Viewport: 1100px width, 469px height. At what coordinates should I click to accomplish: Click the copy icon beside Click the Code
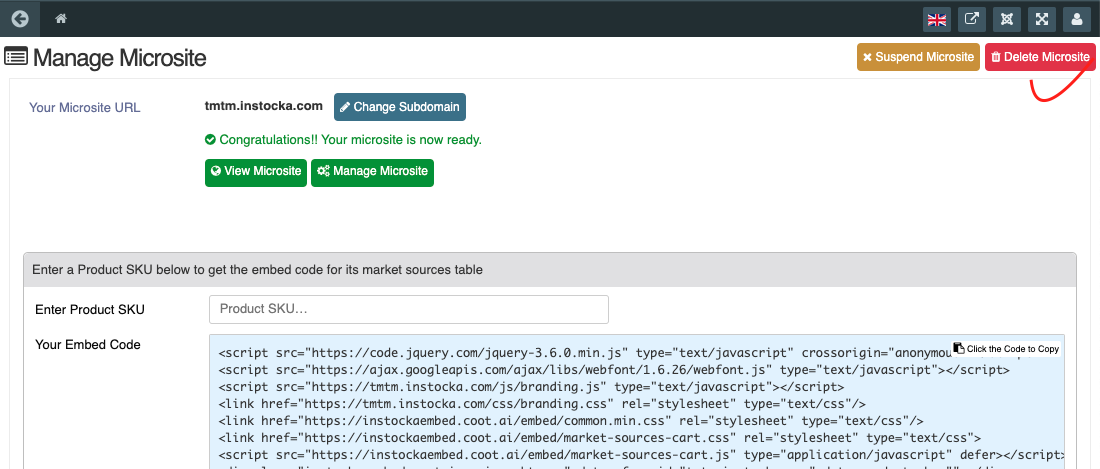click(x=959, y=348)
